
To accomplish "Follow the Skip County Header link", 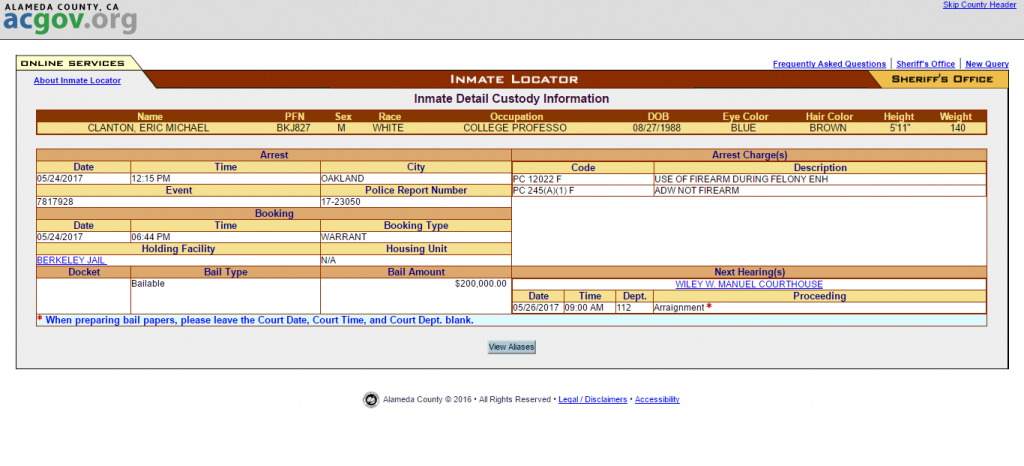I will tap(979, 5).
